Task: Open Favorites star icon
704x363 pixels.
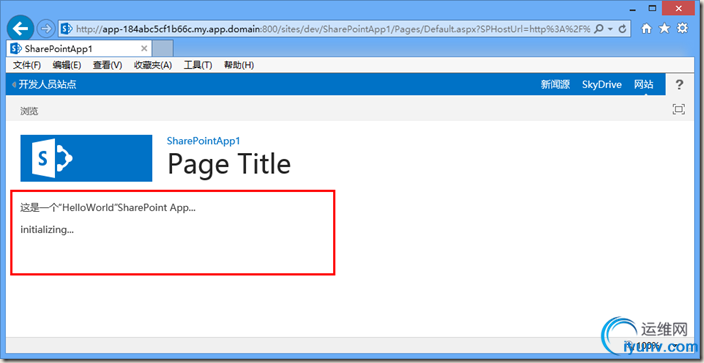Action: click(664, 28)
